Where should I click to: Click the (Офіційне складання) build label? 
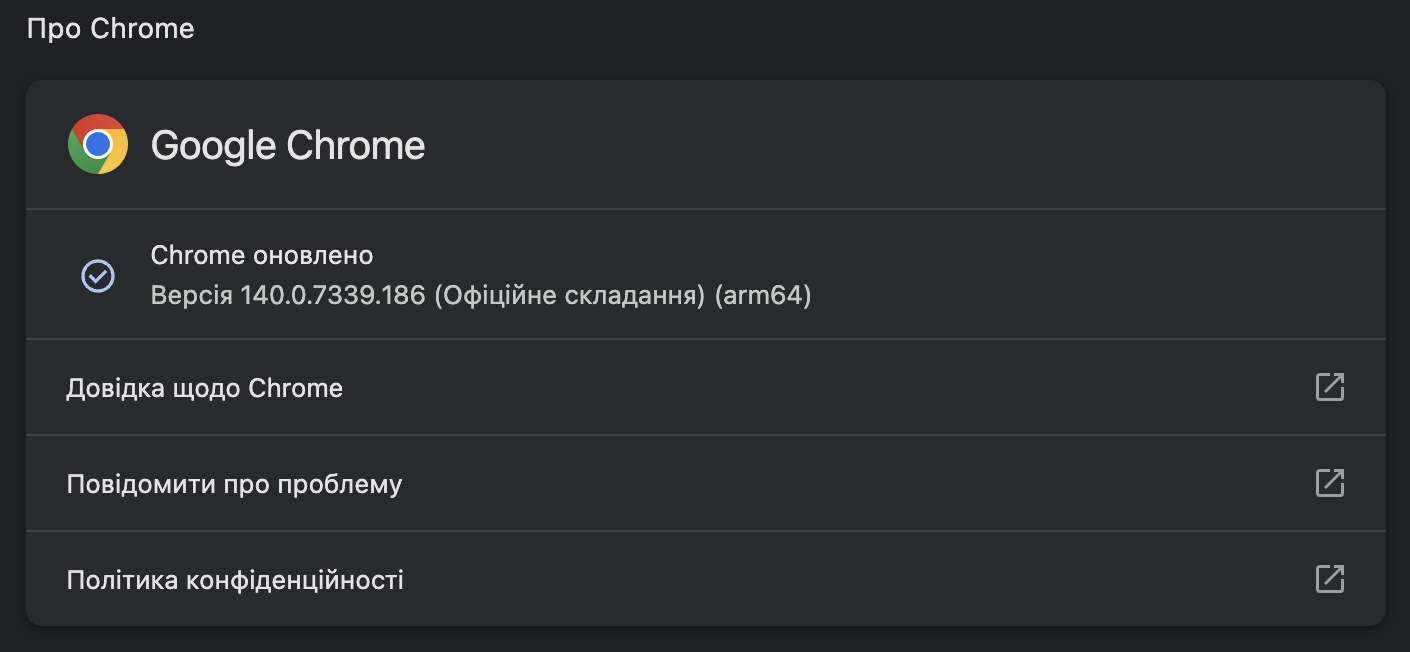[x=570, y=296]
